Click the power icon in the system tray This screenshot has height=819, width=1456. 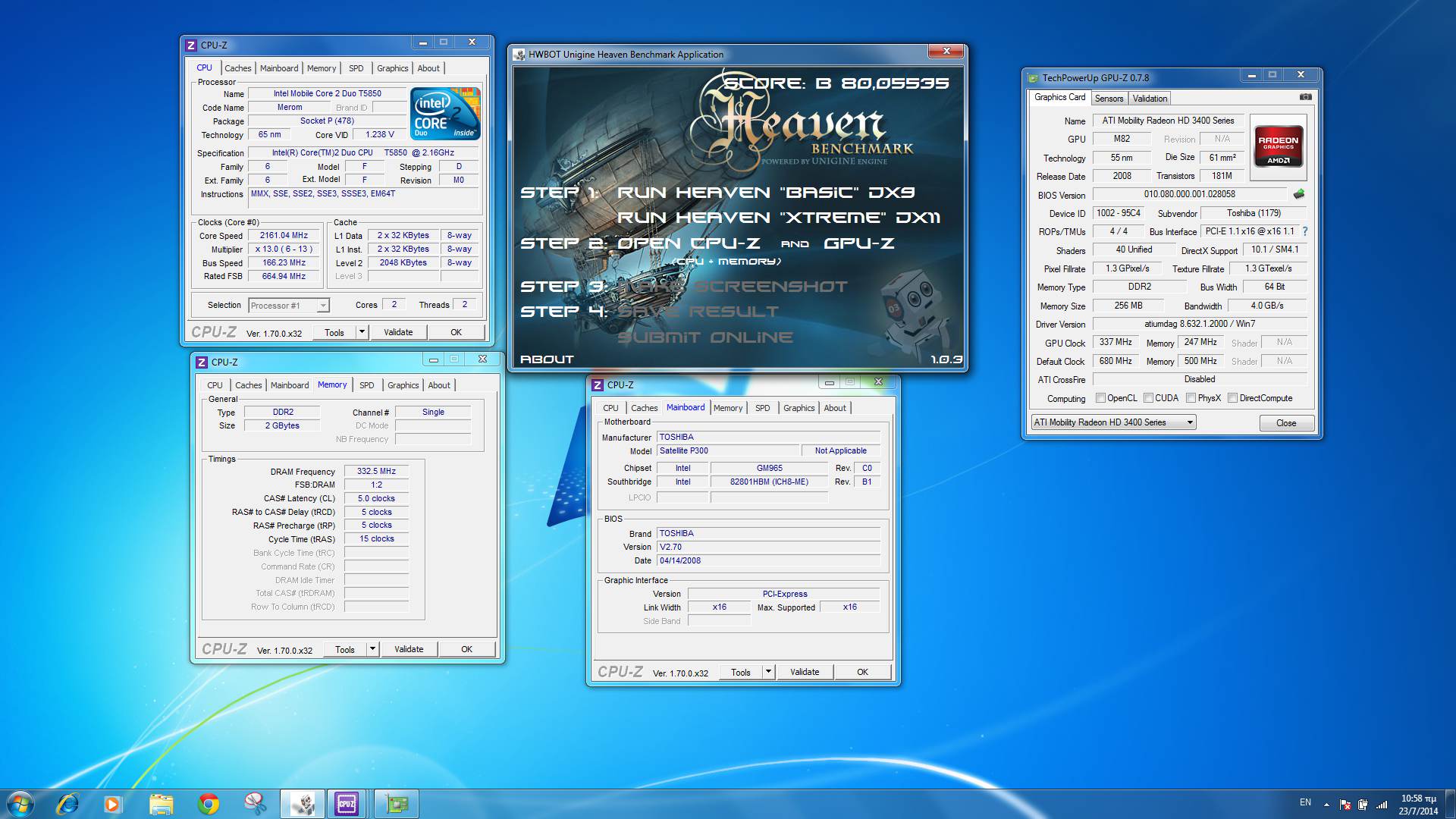1363,805
